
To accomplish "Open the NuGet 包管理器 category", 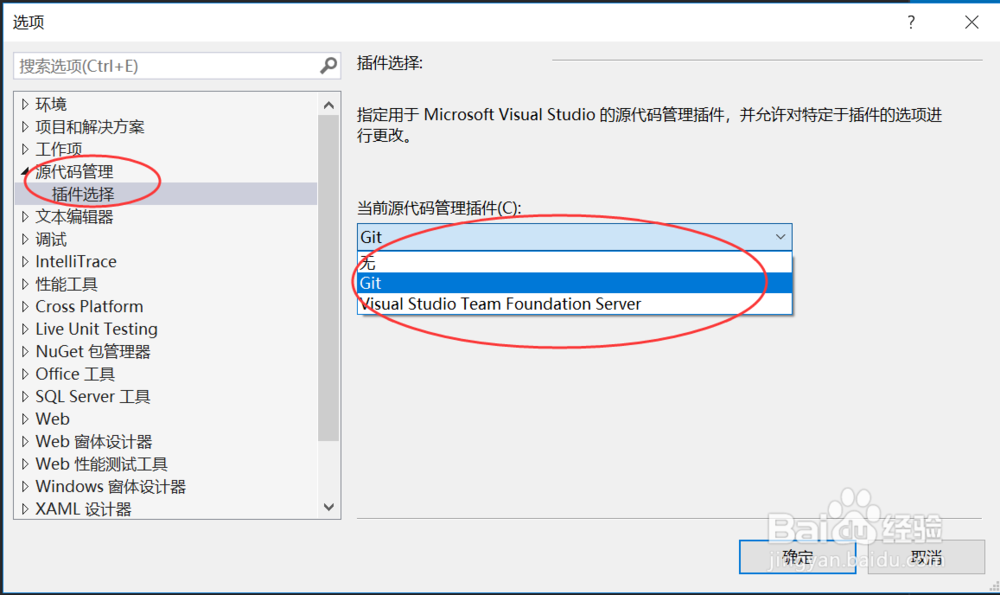I will click(x=93, y=351).
